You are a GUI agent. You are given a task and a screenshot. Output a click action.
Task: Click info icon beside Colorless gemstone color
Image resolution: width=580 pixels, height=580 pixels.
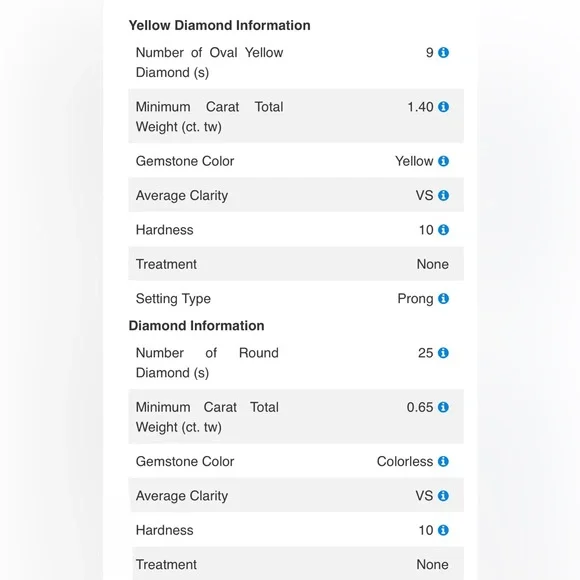[443, 462]
